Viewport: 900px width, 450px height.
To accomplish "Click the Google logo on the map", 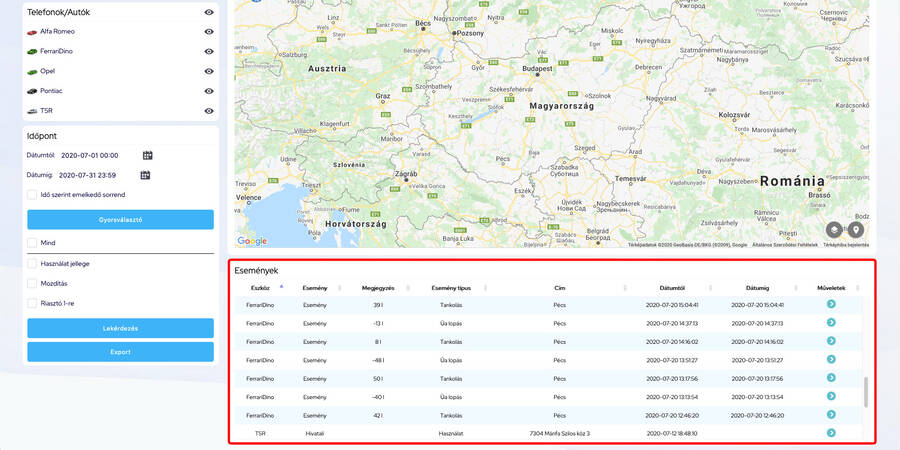I will click(x=252, y=241).
